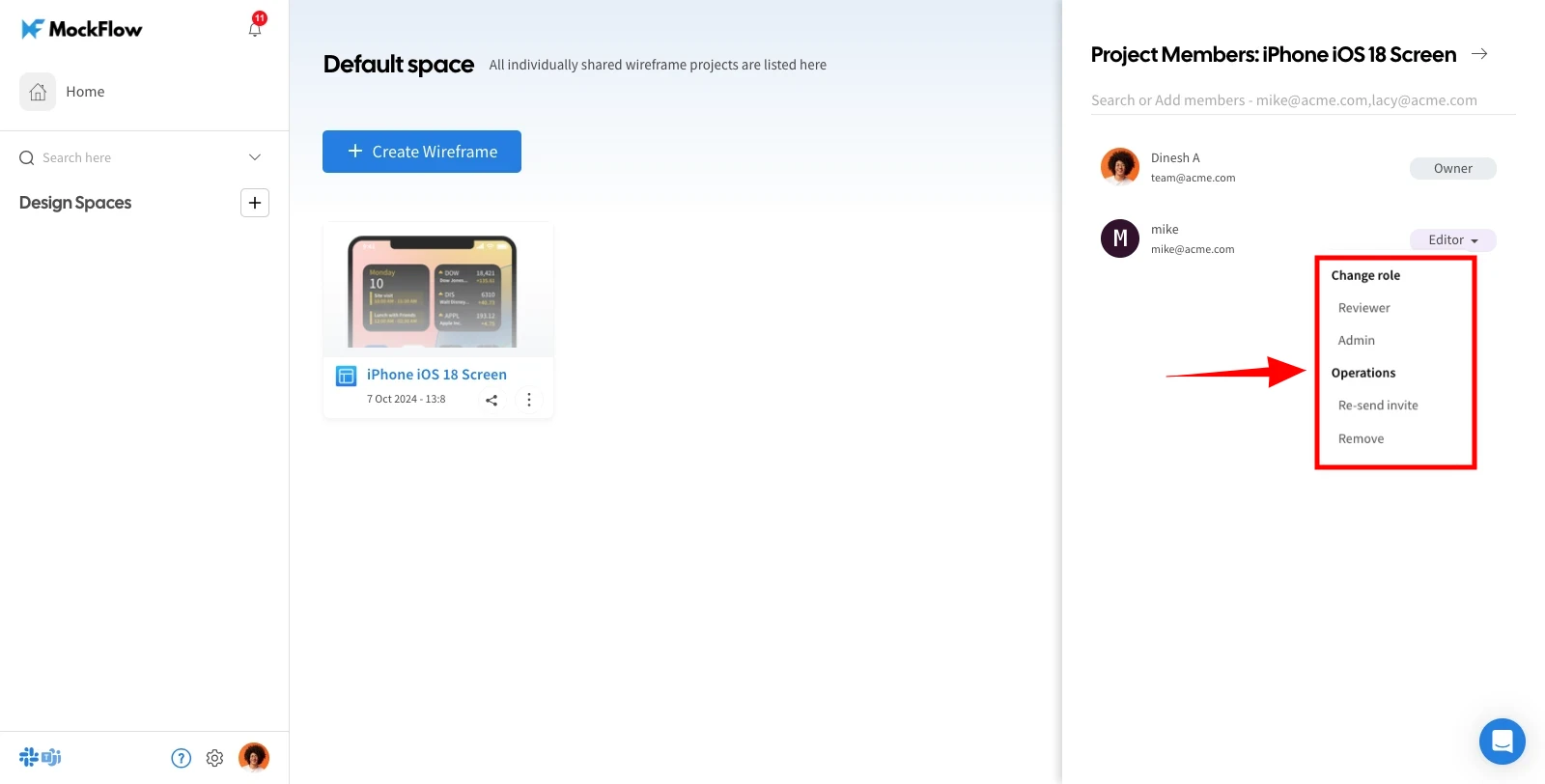Open the iPhone iOS 18 Screen thumbnail
The image size is (1545, 784).
[x=438, y=290]
